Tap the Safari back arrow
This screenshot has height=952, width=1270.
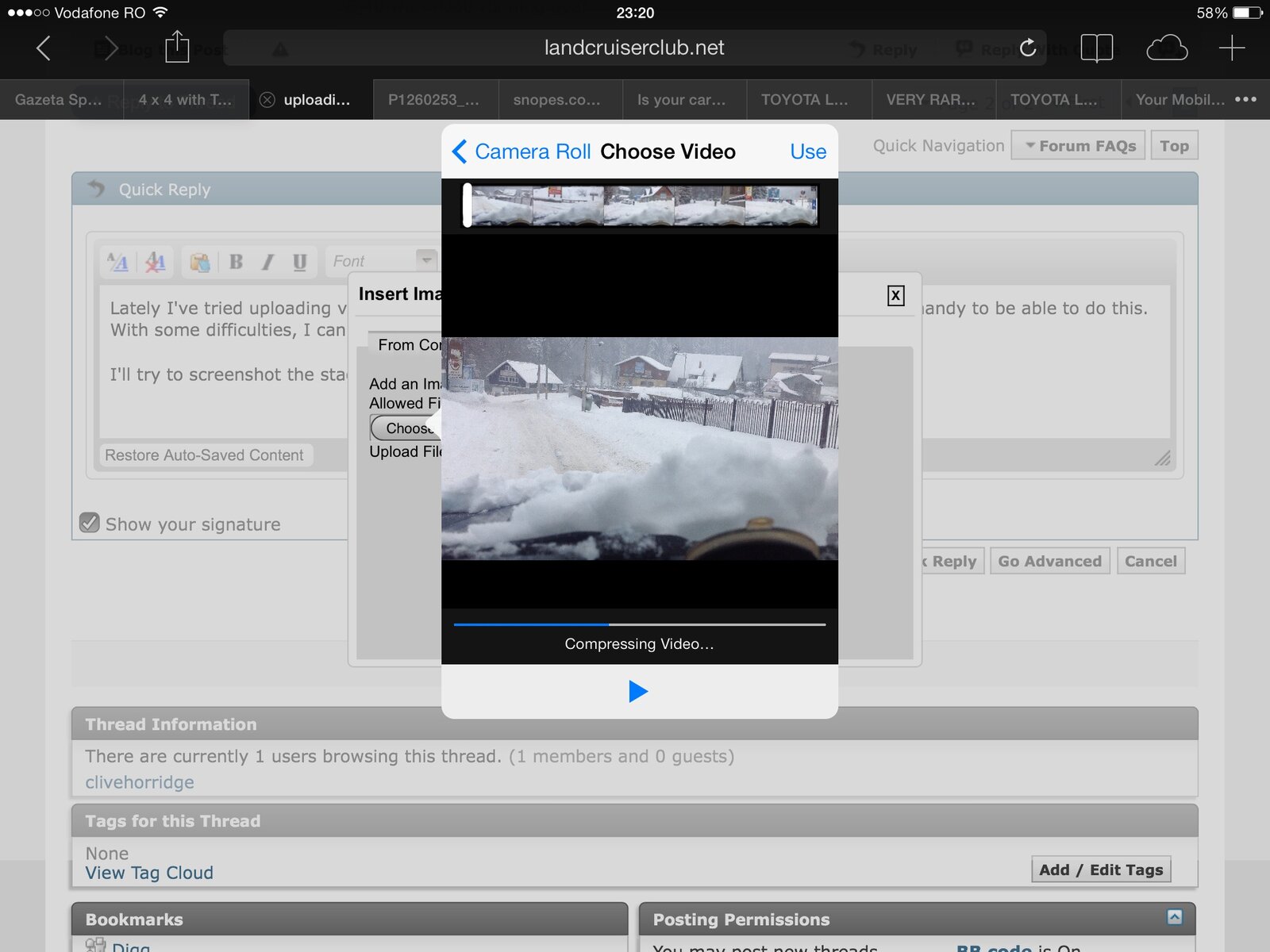click(44, 48)
